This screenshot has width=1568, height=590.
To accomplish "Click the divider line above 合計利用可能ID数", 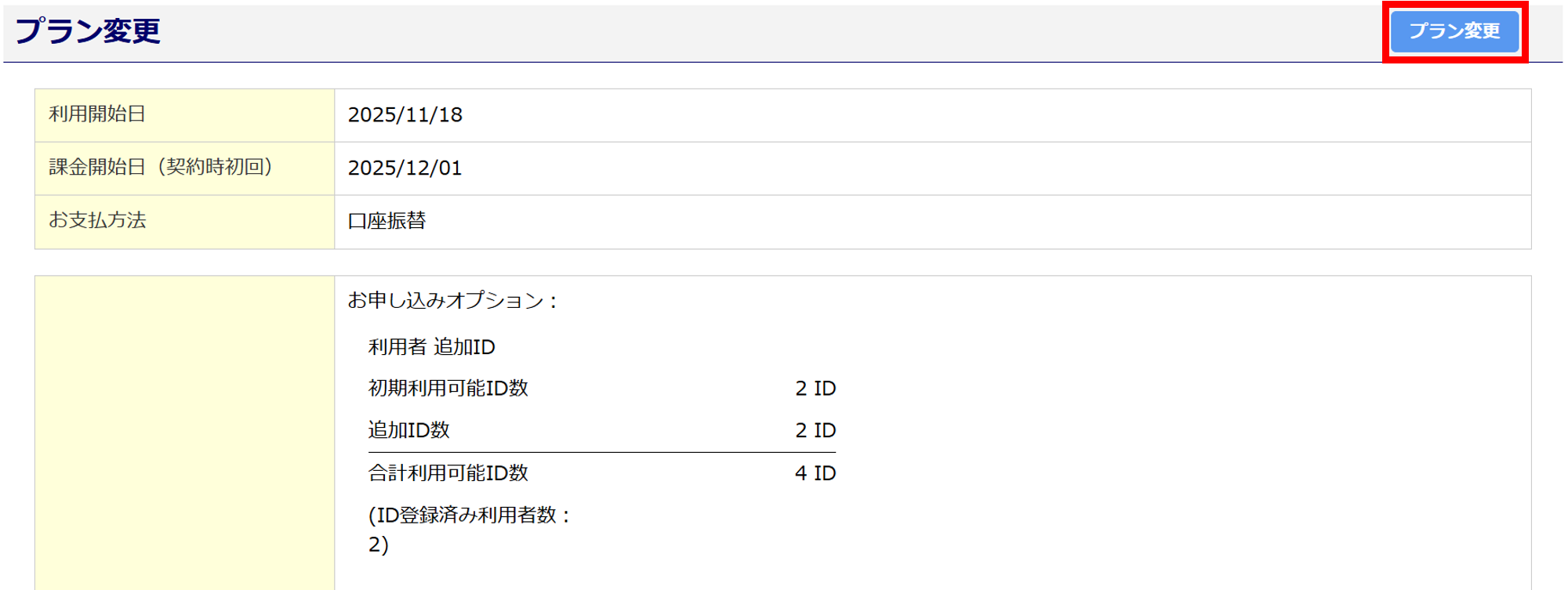I will [601, 452].
